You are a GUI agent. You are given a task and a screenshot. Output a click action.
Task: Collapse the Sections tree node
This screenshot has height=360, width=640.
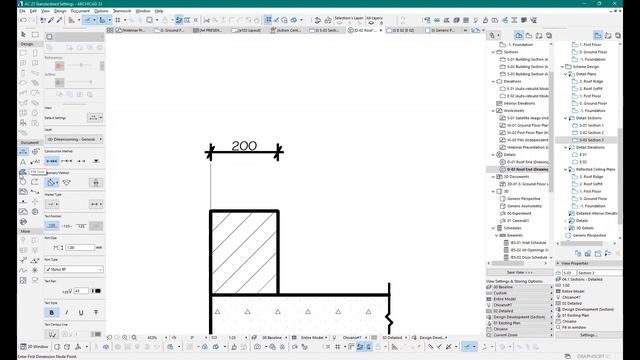coord(493,52)
